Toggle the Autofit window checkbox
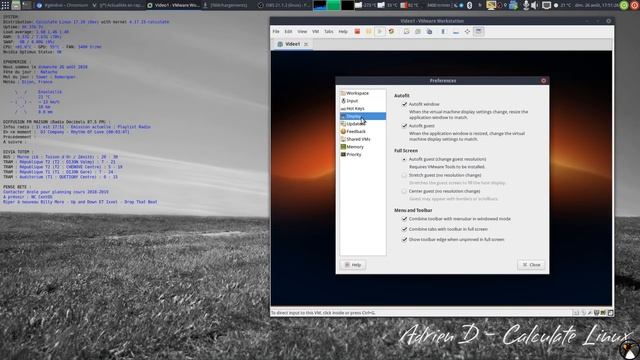Image resolution: width=640 pixels, height=360 pixels. tap(404, 104)
